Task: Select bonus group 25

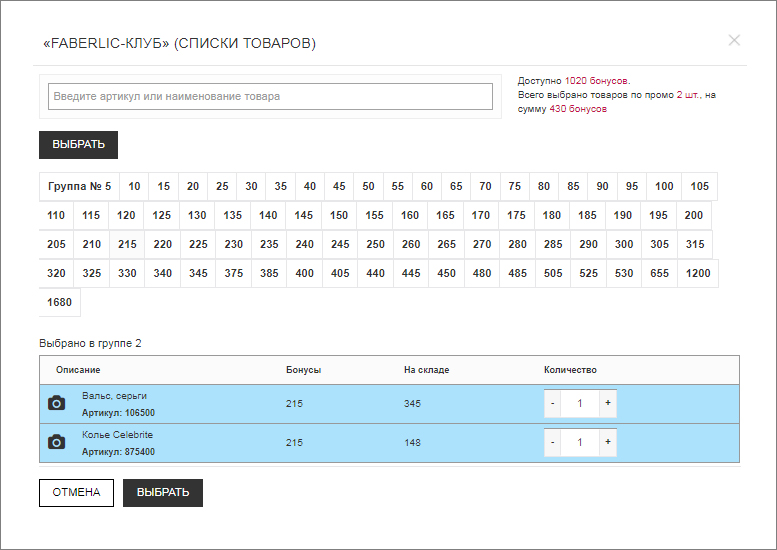Action: pyautogui.click(x=222, y=186)
